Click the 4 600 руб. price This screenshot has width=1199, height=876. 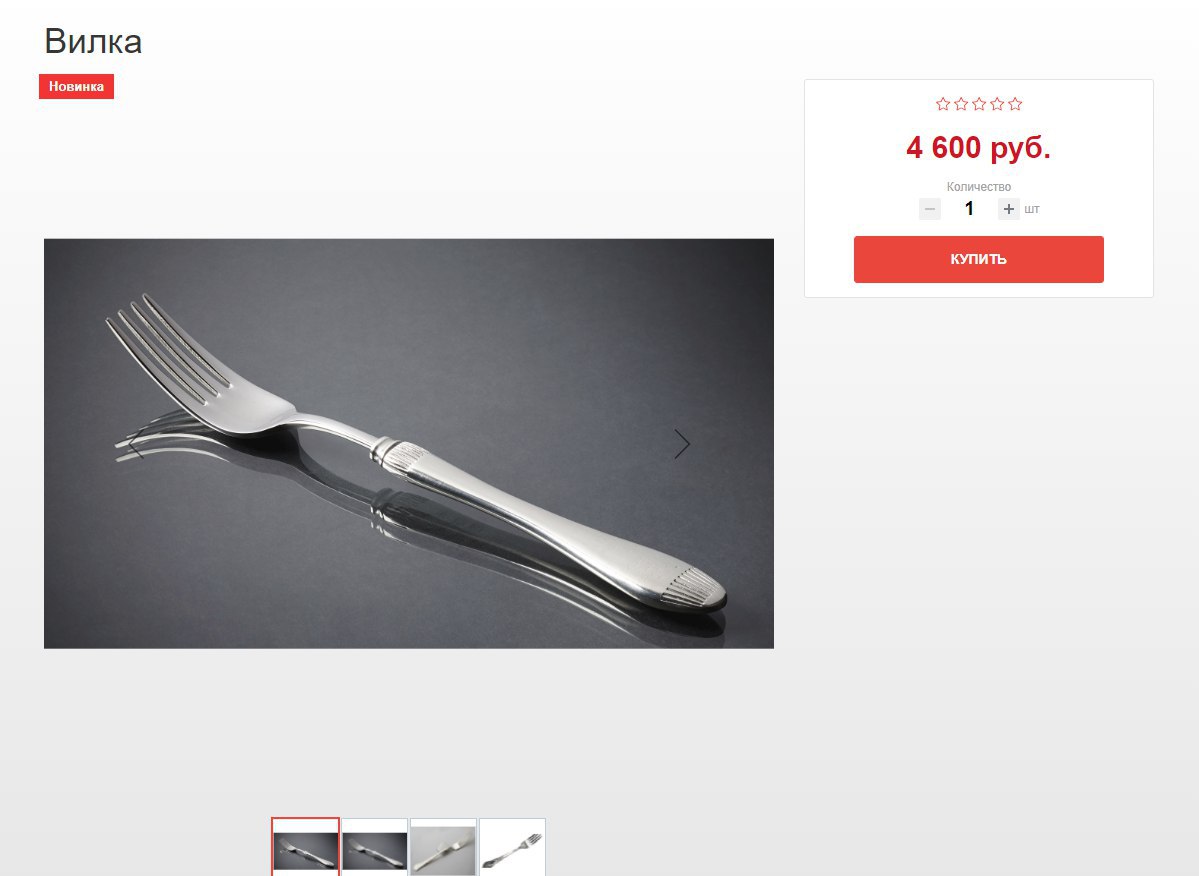(979, 148)
